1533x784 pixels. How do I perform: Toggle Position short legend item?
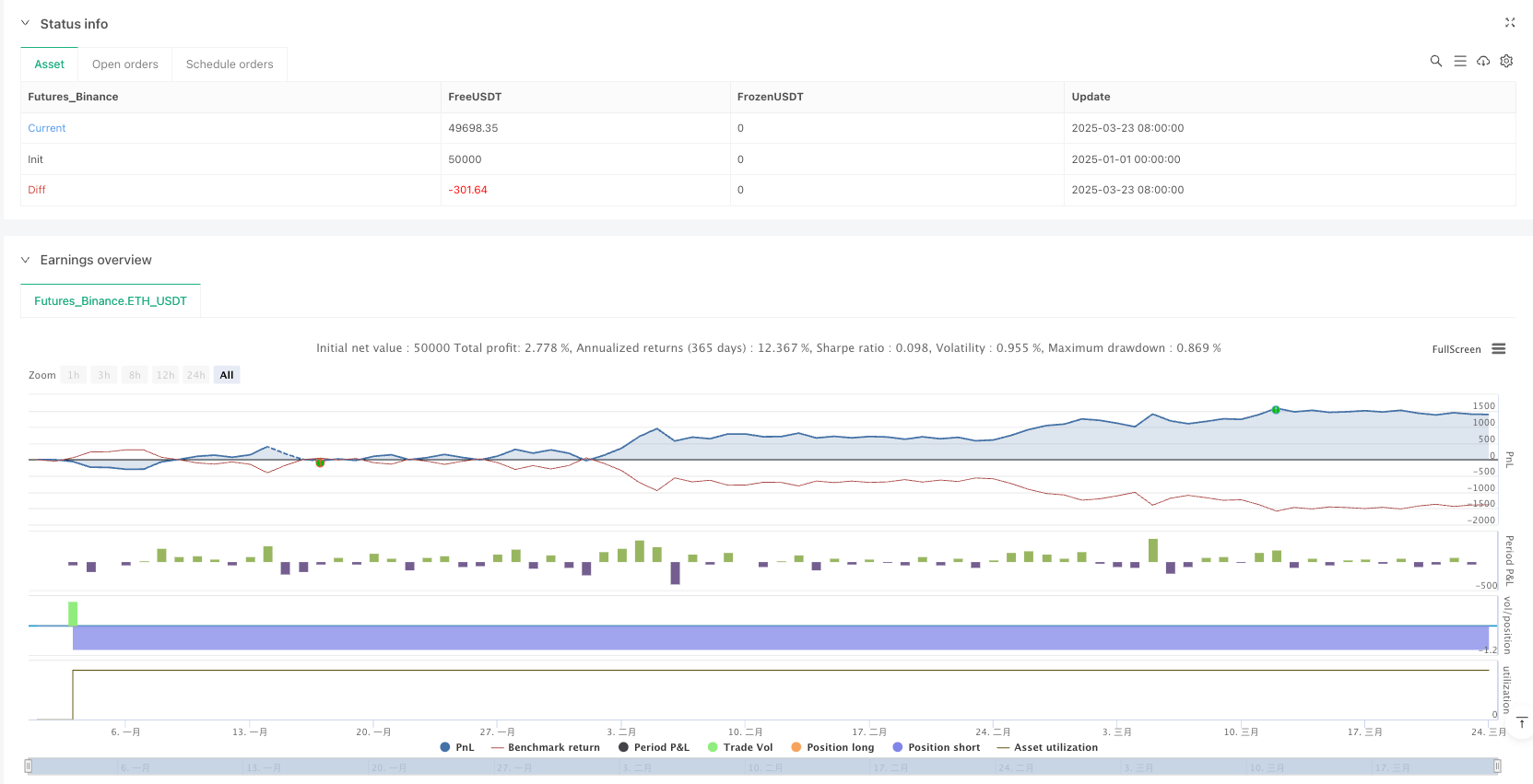[x=936, y=747]
